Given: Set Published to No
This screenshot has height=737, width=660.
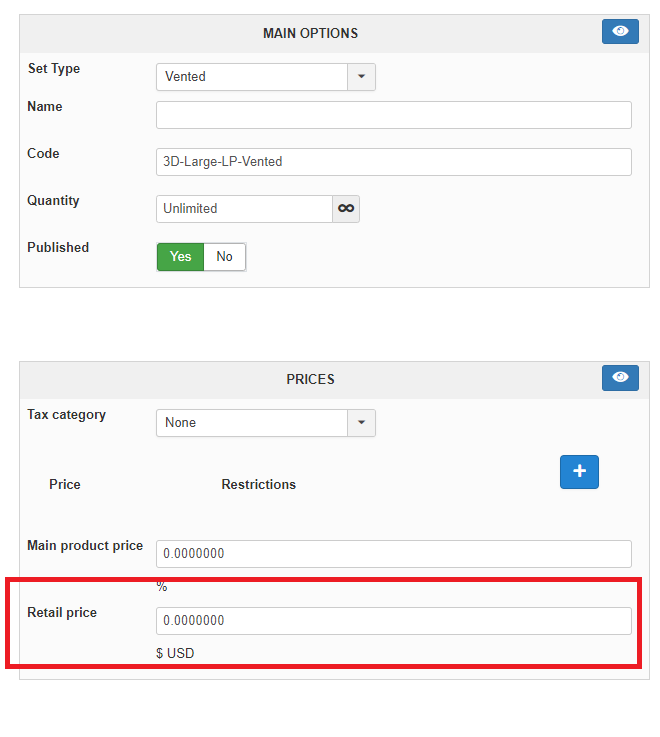Looking at the screenshot, I should click(224, 257).
